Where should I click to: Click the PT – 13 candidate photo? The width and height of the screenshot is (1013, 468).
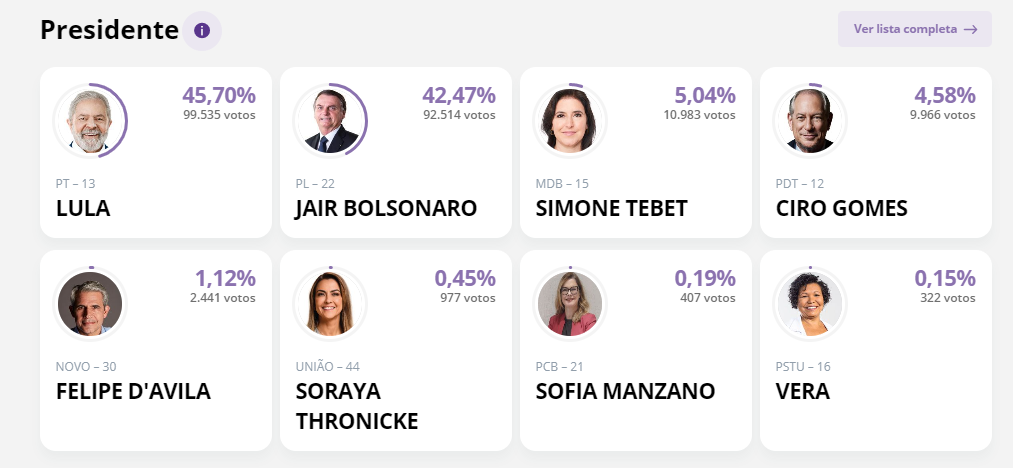tap(90, 119)
